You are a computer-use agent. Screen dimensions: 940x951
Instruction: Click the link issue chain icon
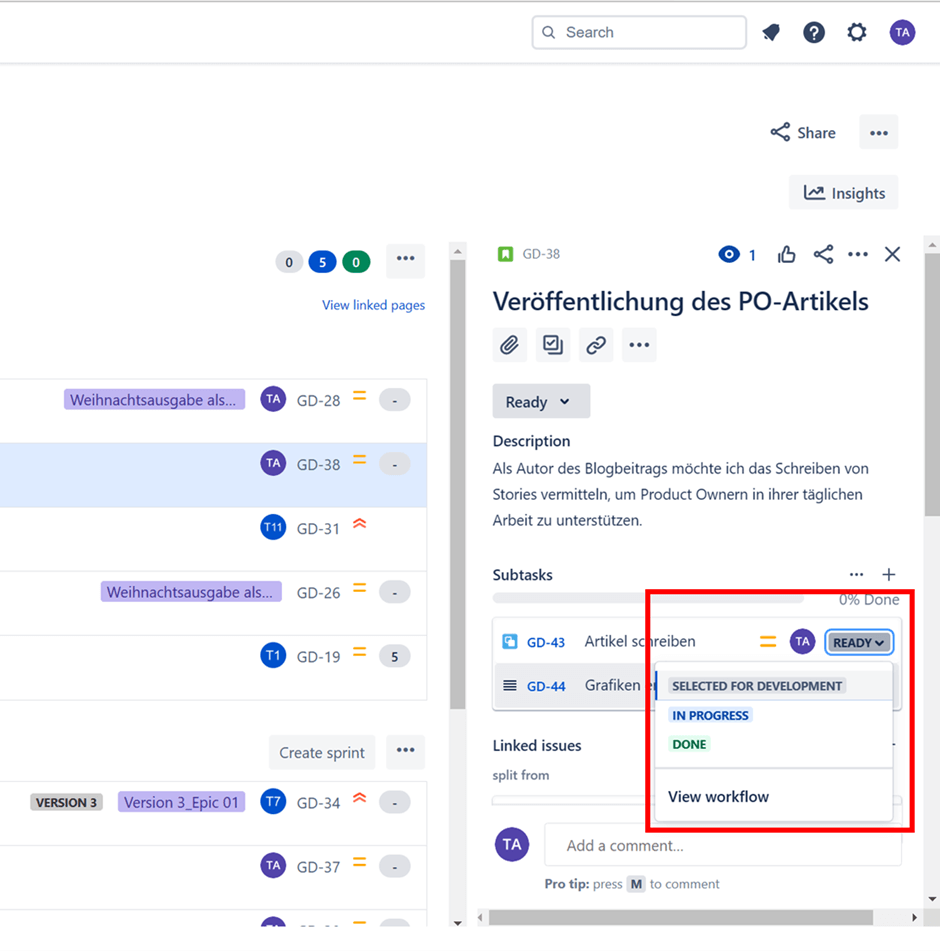(596, 345)
